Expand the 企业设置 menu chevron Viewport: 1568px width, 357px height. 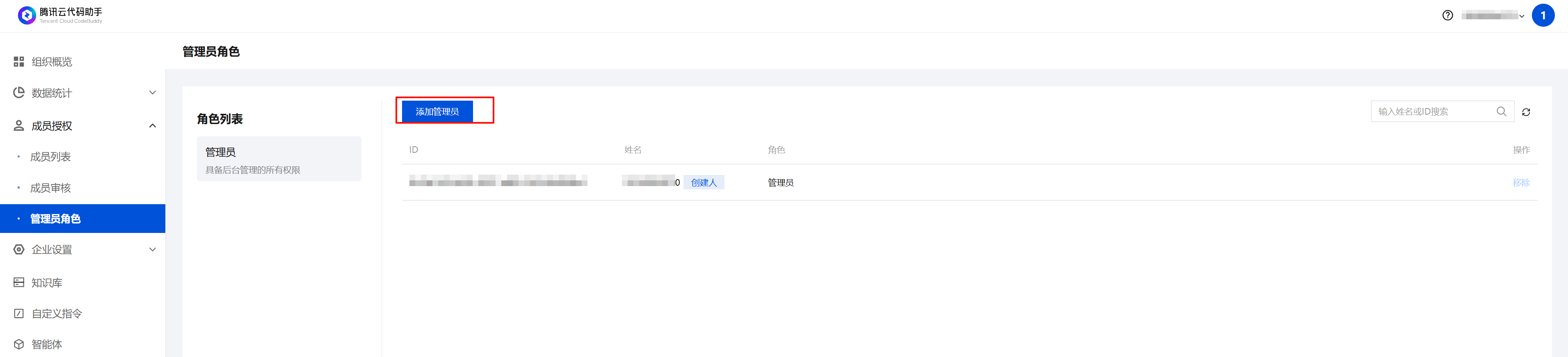(152, 250)
